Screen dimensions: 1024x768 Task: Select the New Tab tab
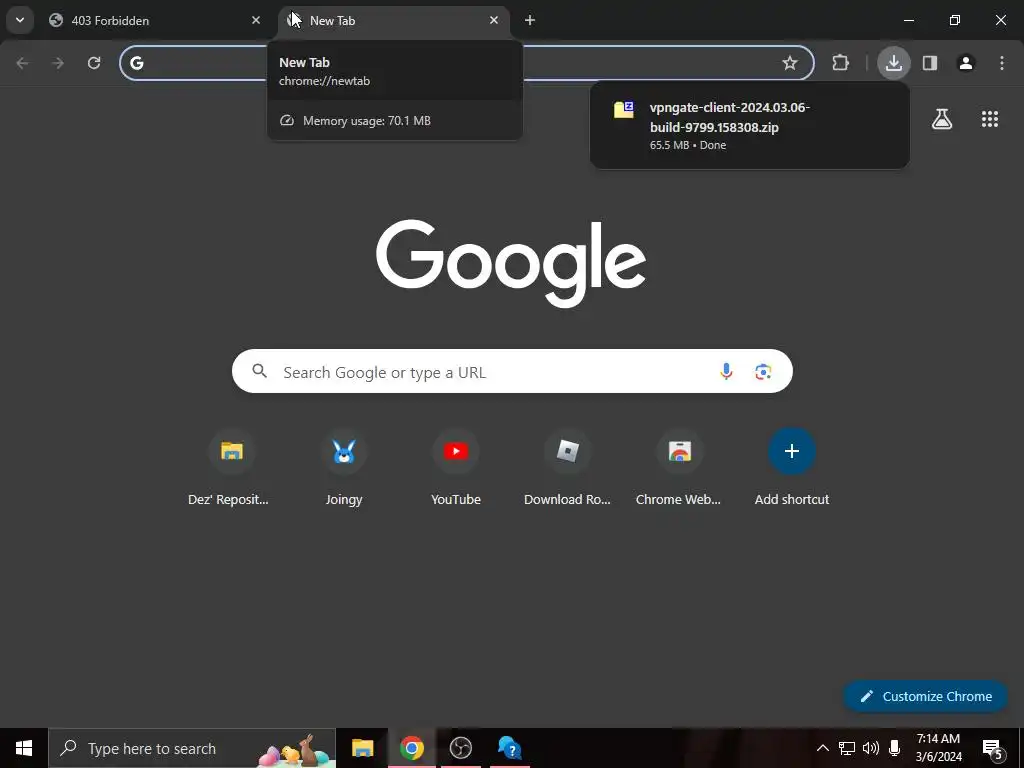[x=394, y=20]
